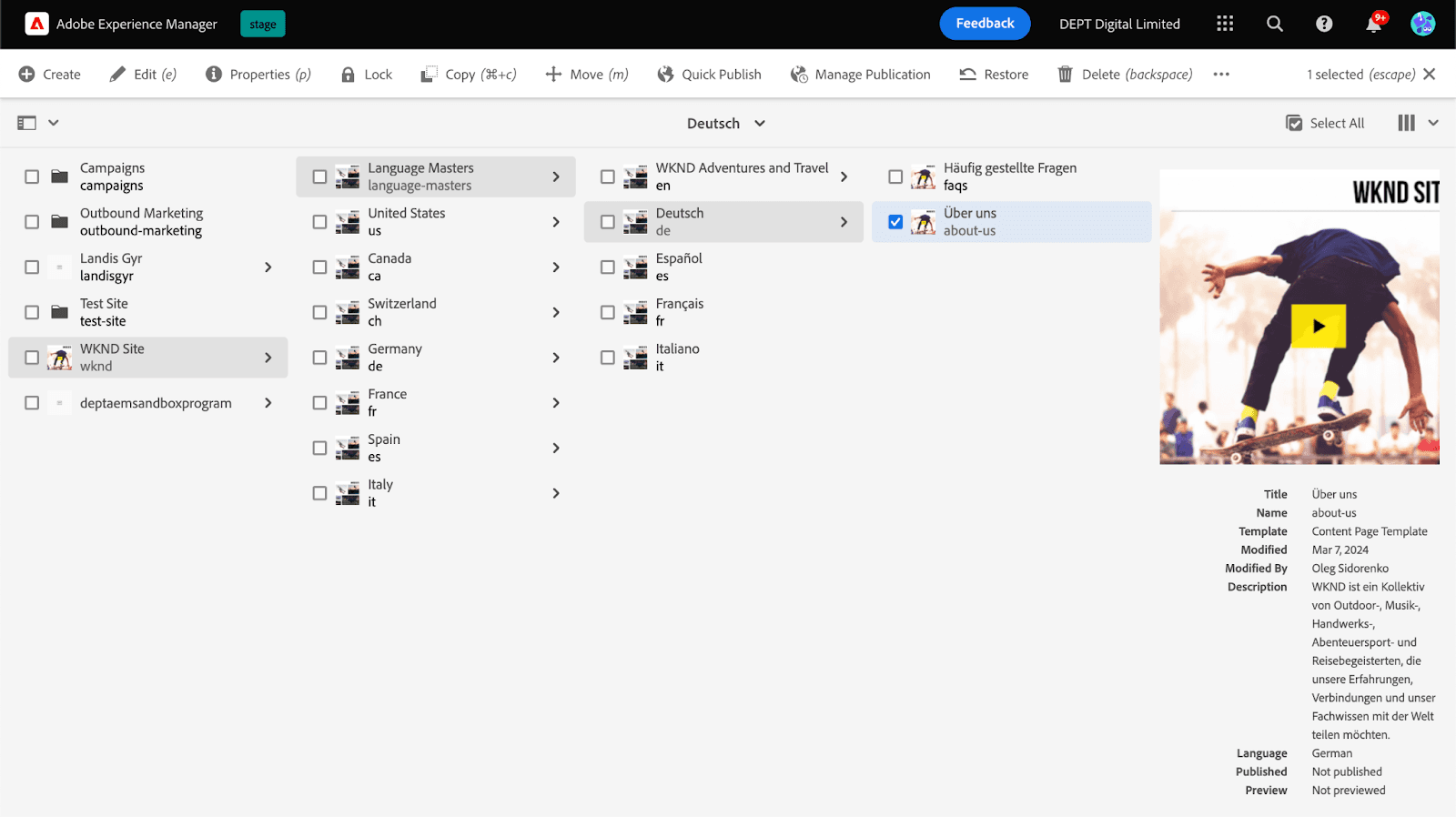Uncheck the Über uns page checkbox
The image size is (1456, 817).
895,222
